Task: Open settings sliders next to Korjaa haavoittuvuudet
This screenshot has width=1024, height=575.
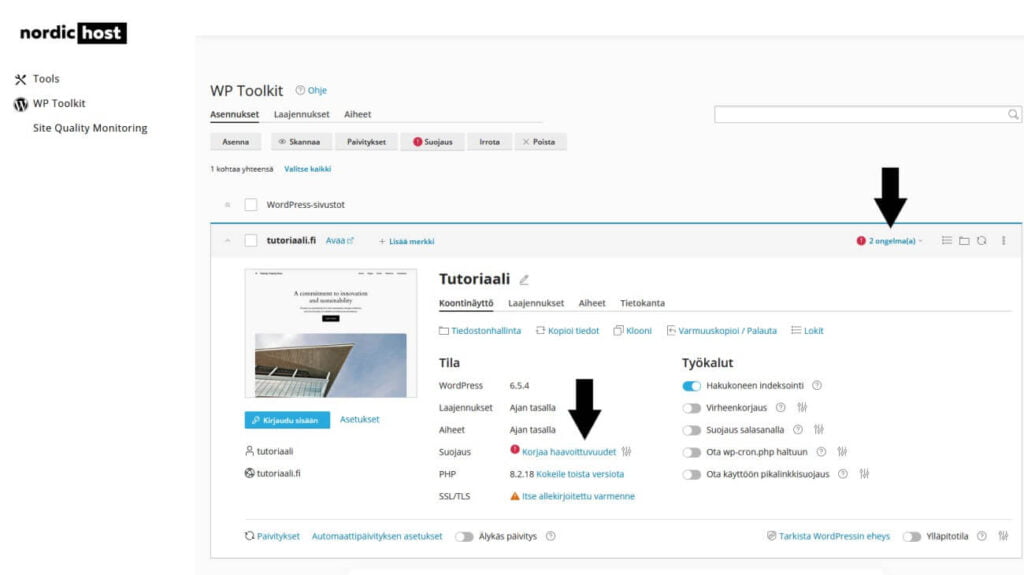Action: tap(627, 452)
